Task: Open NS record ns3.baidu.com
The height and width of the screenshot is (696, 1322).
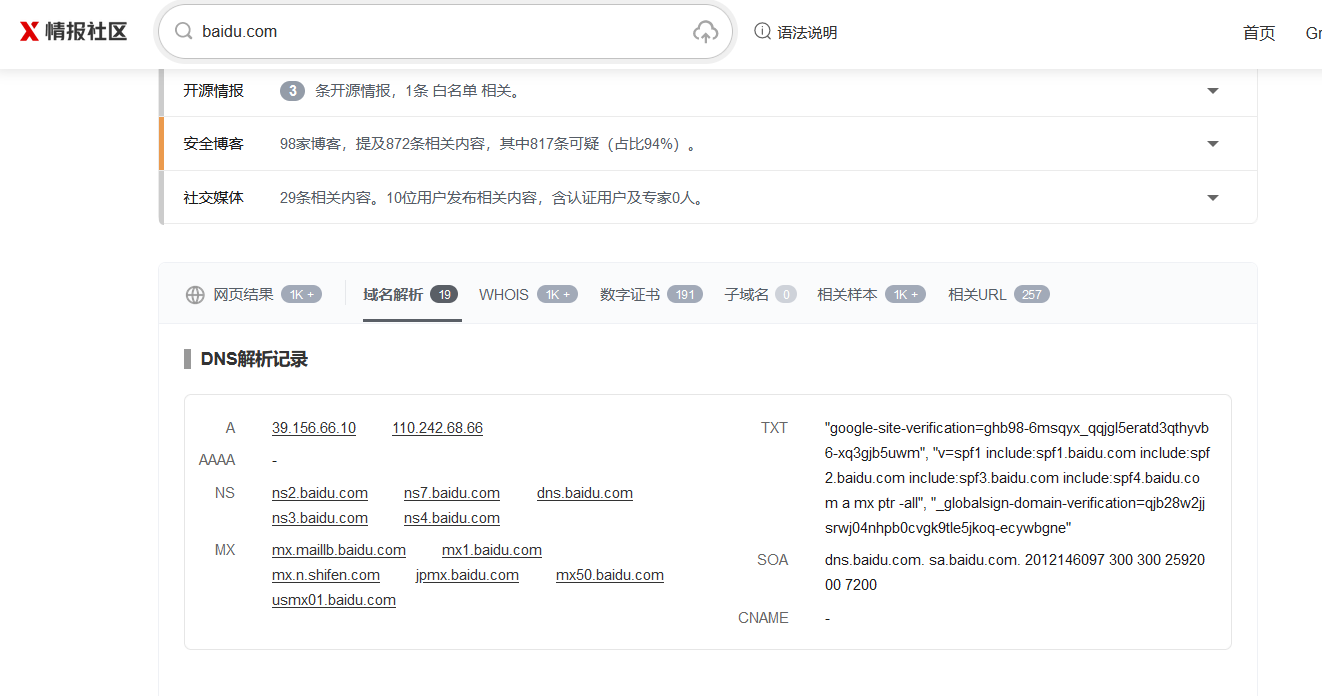Action: [320, 518]
